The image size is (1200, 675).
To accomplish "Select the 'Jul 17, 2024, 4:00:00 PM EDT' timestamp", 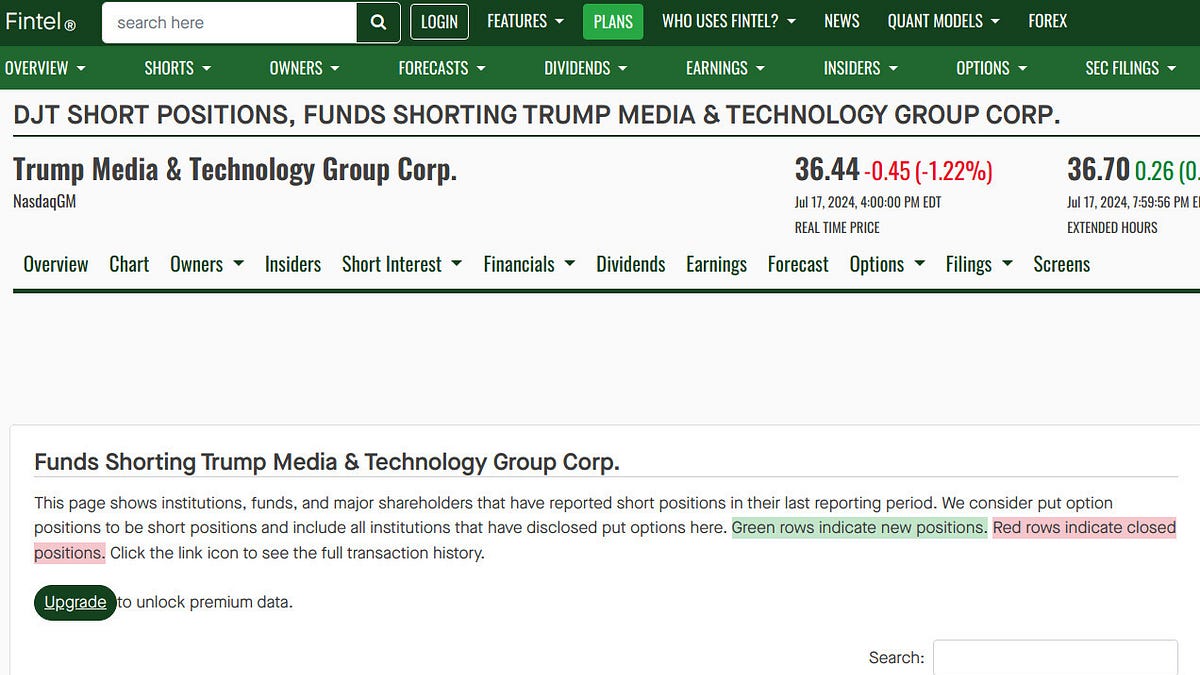I will pyautogui.click(x=868, y=202).
